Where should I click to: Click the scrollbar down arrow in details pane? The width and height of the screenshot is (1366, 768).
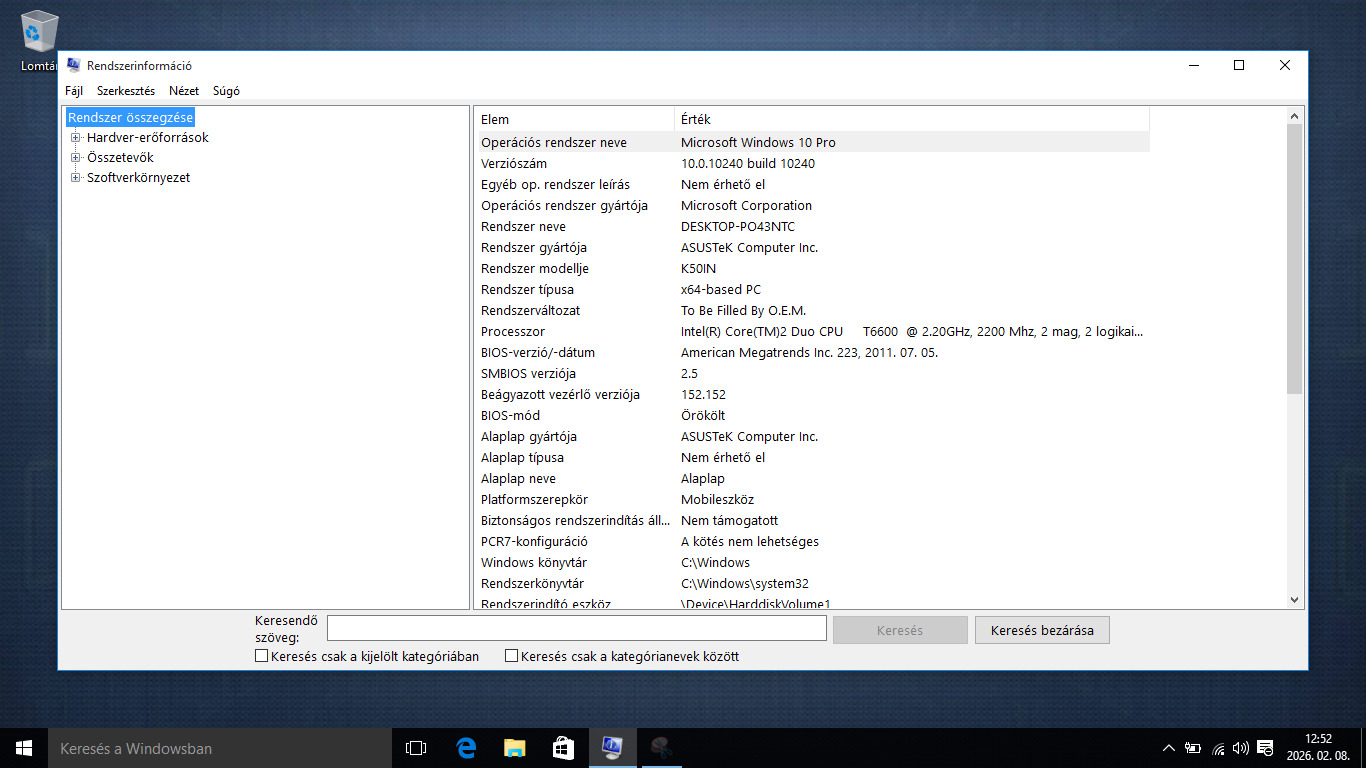click(x=1295, y=600)
